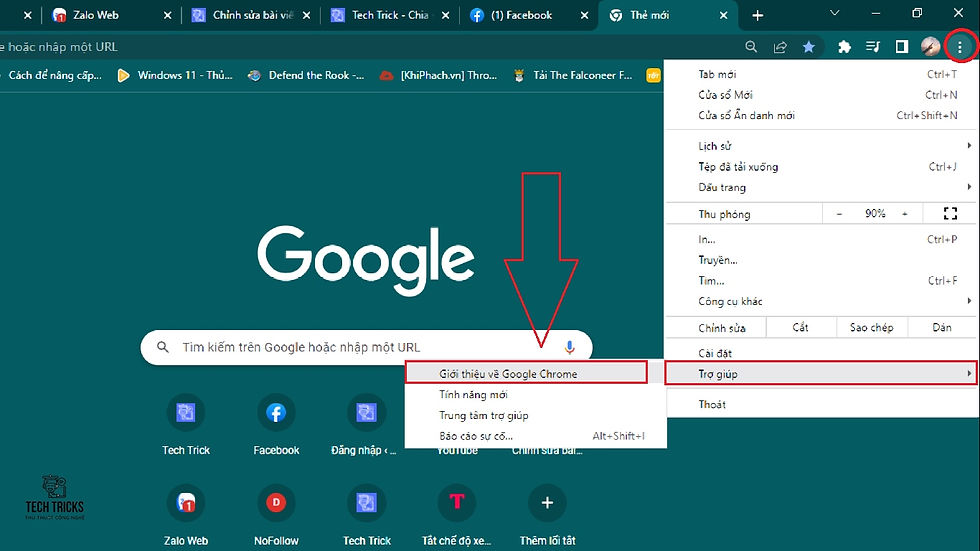Open the [KhiPhach.vn] Thro... bookmark

coord(439,76)
